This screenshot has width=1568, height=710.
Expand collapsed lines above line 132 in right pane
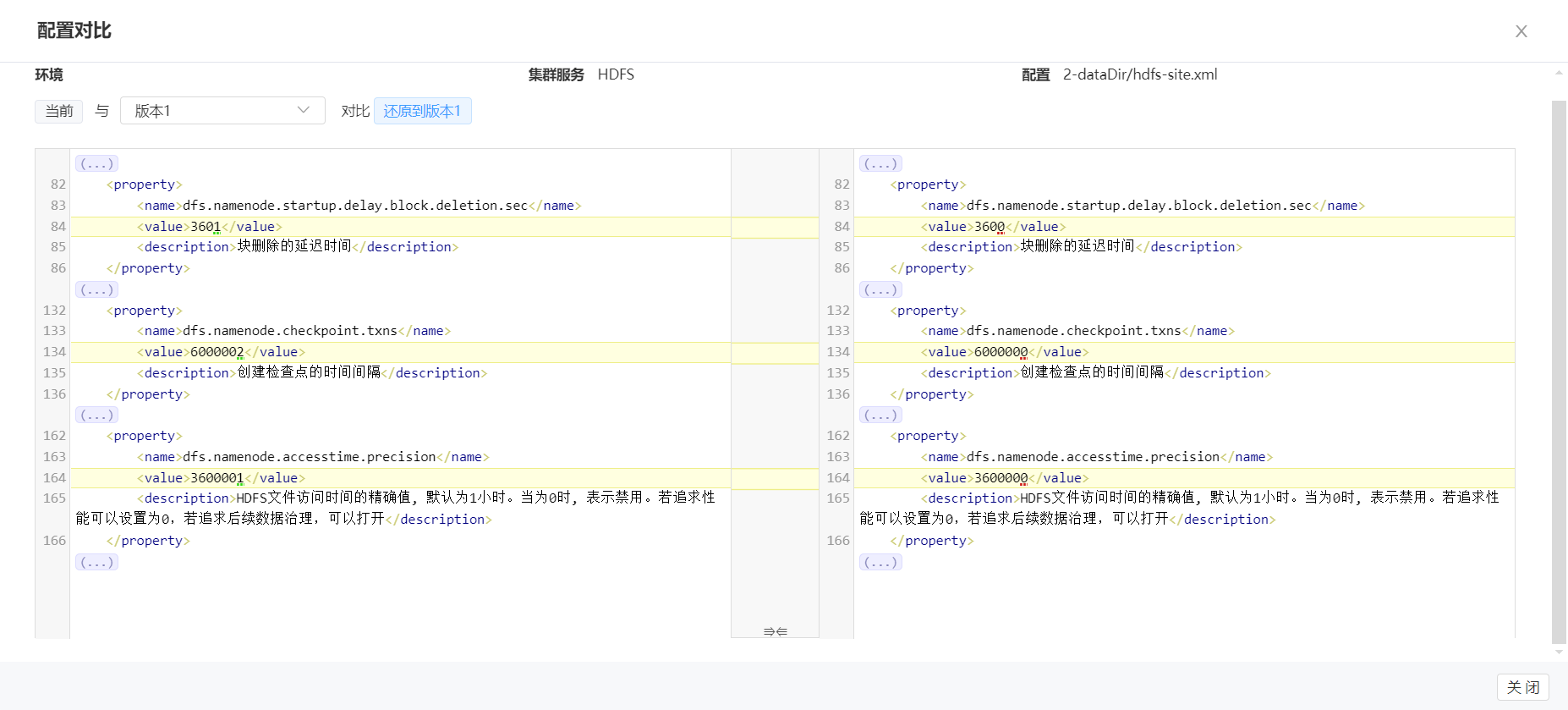[x=880, y=289]
